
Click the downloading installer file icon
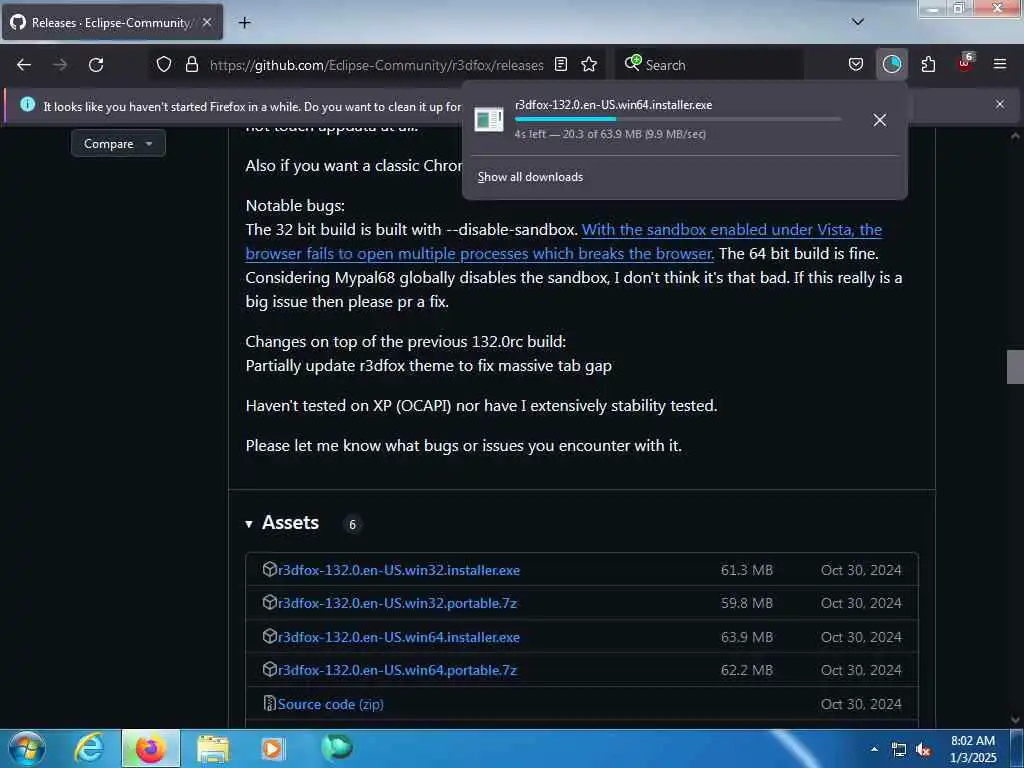coord(488,120)
